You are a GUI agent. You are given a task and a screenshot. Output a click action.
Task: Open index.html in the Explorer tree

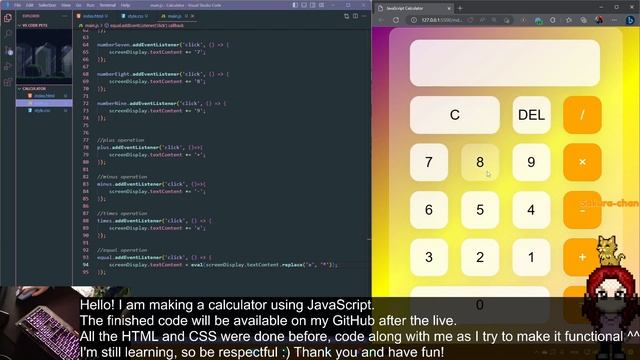pyautogui.click(x=44, y=96)
